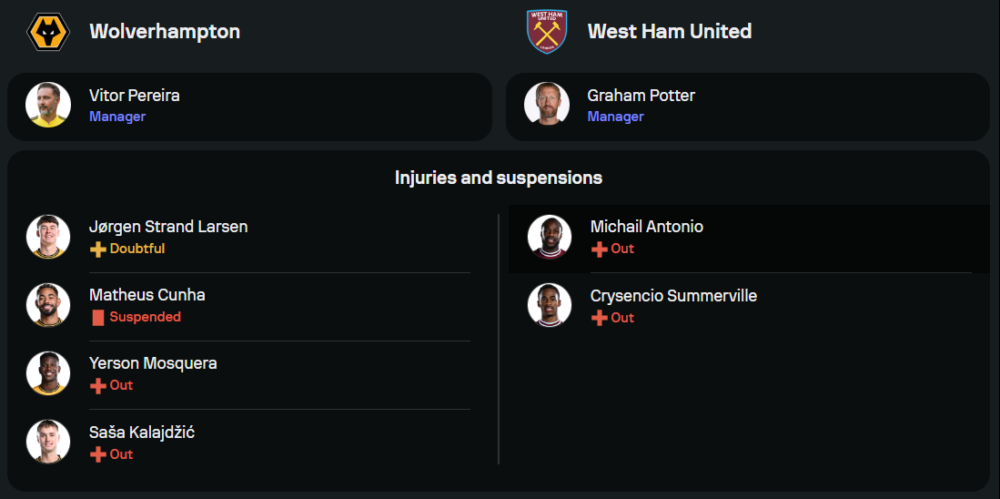This screenshot has width=1000, height=499.
Task: Open Vitor Pereira's manager photo
Action: point(48,105)
